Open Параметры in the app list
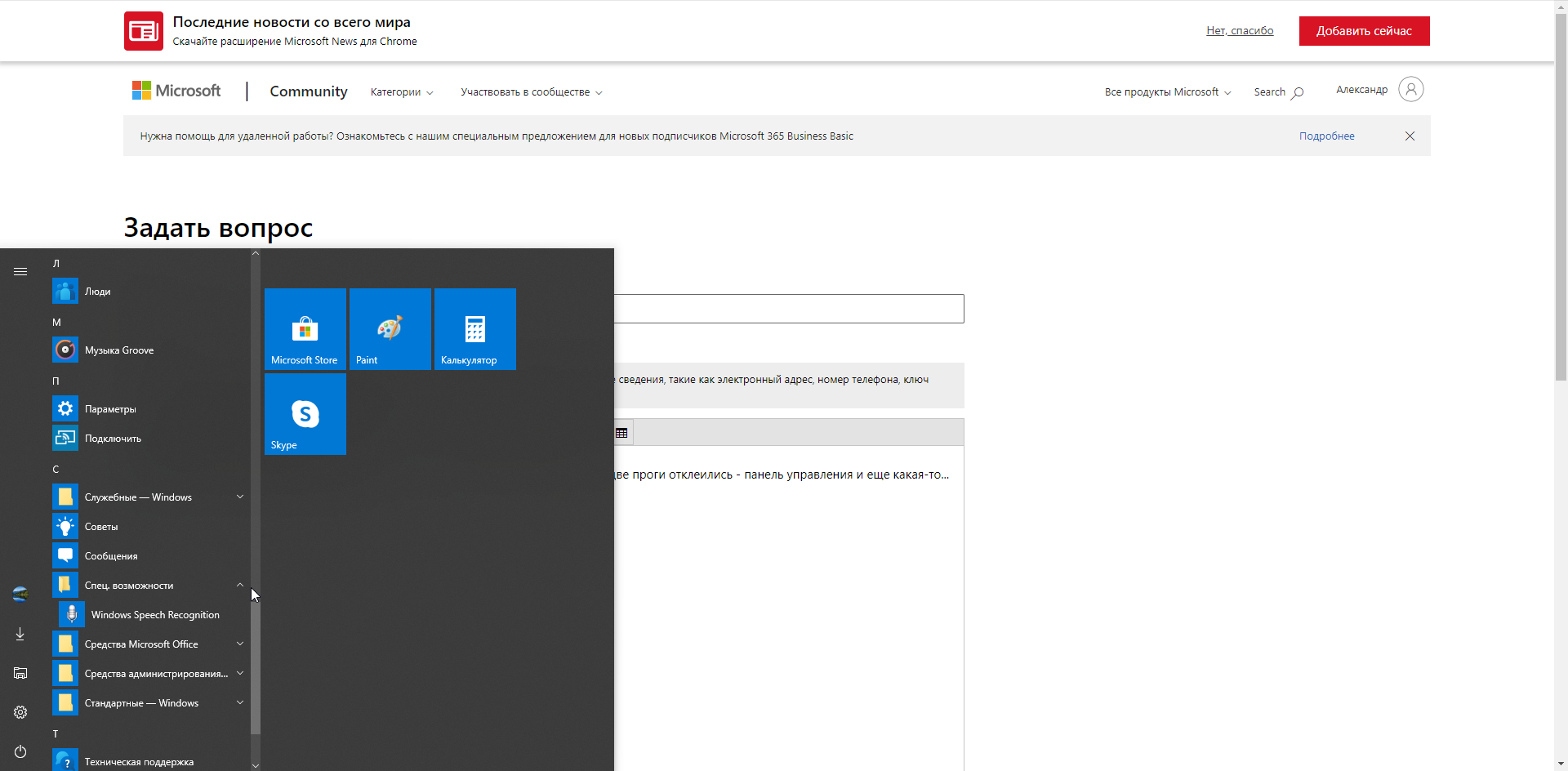Viewport: 1568px width, 771px height. 149,409
